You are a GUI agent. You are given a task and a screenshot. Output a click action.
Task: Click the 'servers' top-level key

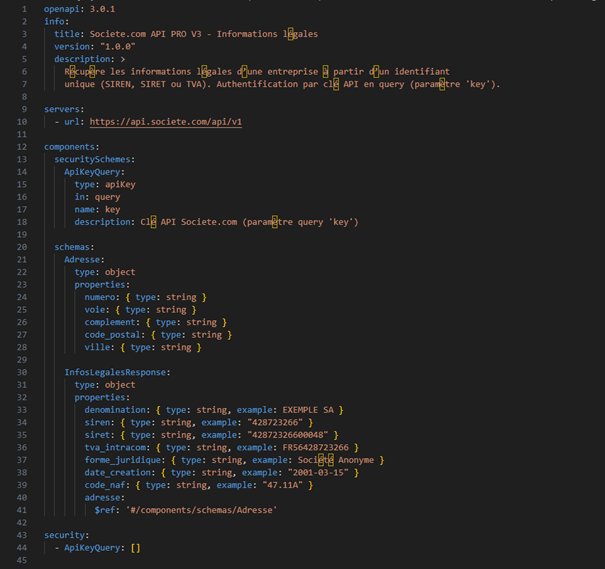62,108
